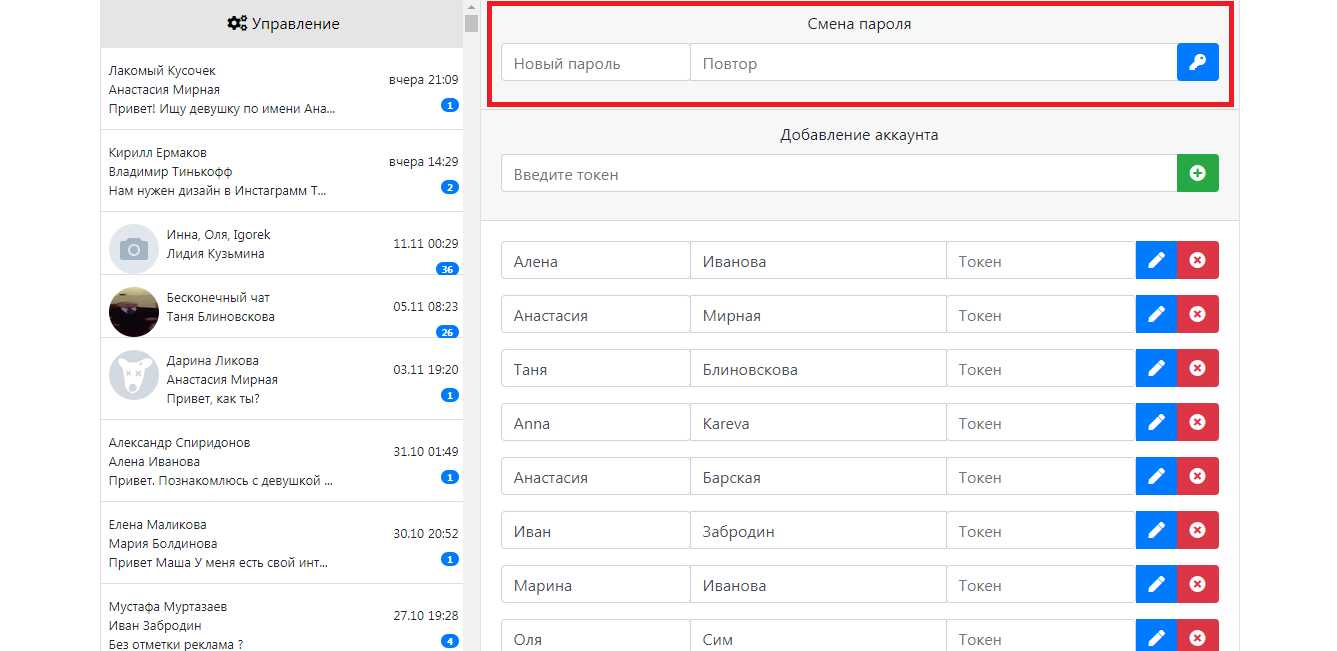The height and width of the screenshot is (651, 1337).
Task: Remove the Иван Забродин account
Action: [x=1197, y=530]
